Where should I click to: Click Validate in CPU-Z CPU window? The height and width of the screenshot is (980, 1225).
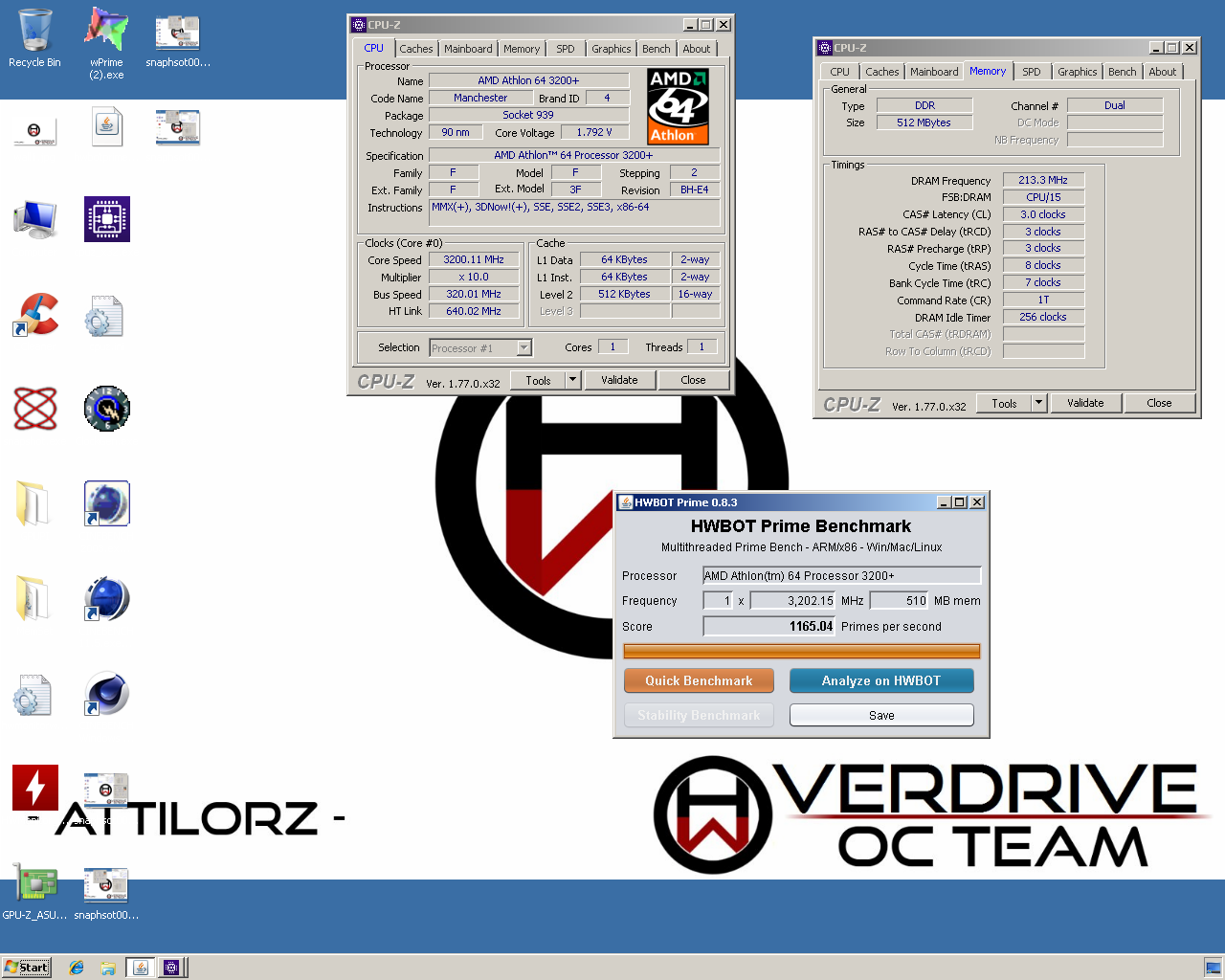coord(619,380)
